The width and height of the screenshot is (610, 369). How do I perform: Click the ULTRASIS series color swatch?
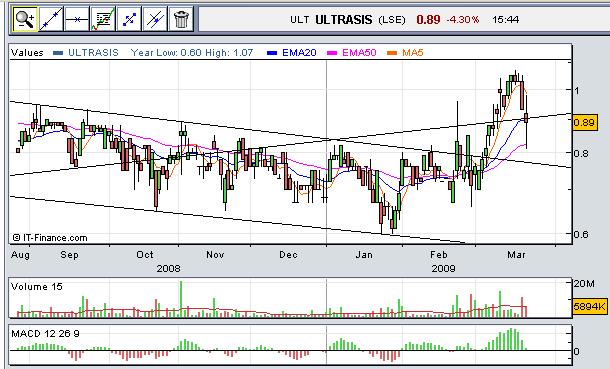[x=58, y=53]
